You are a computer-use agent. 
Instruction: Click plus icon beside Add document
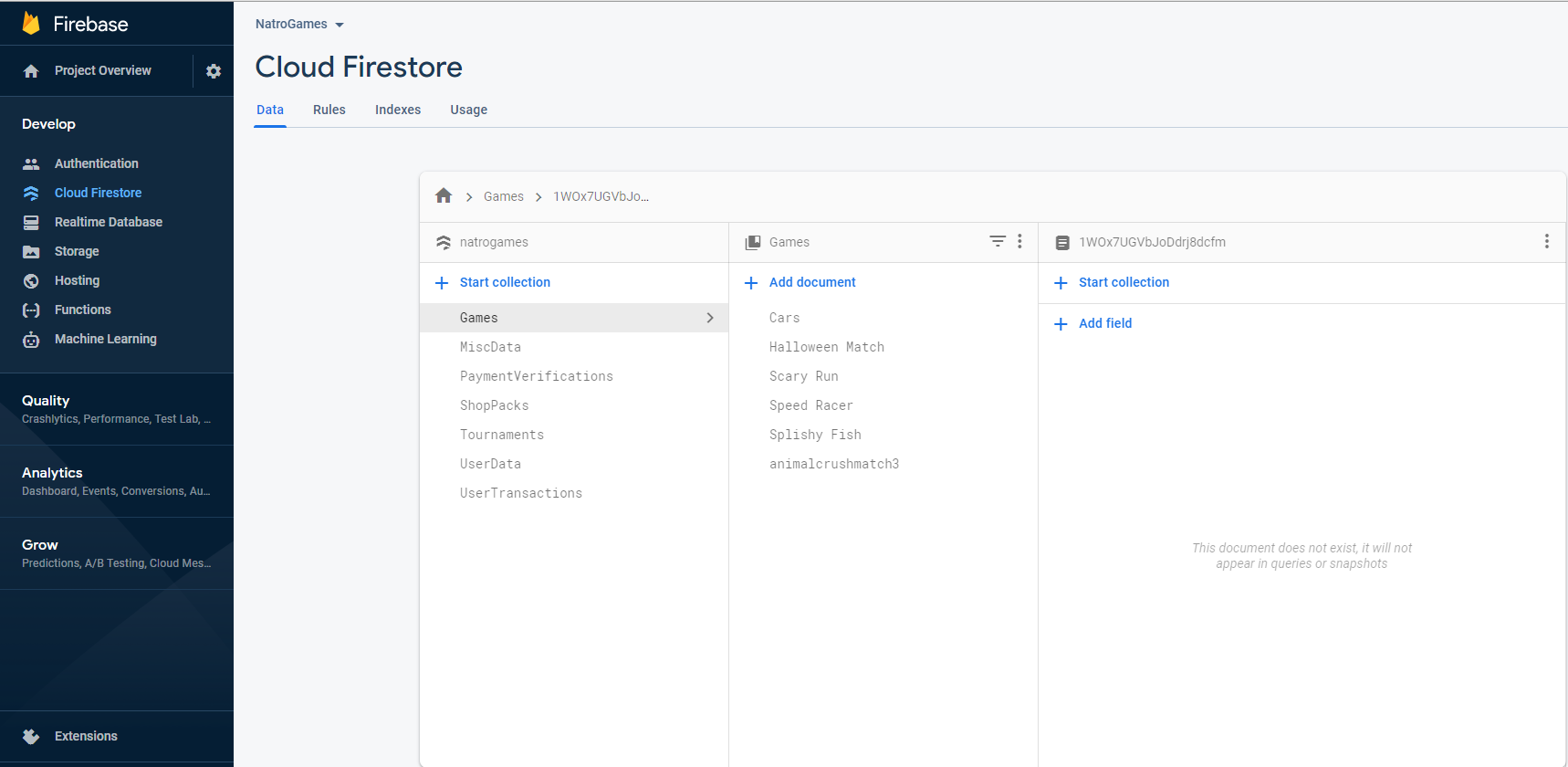[751, 283]
